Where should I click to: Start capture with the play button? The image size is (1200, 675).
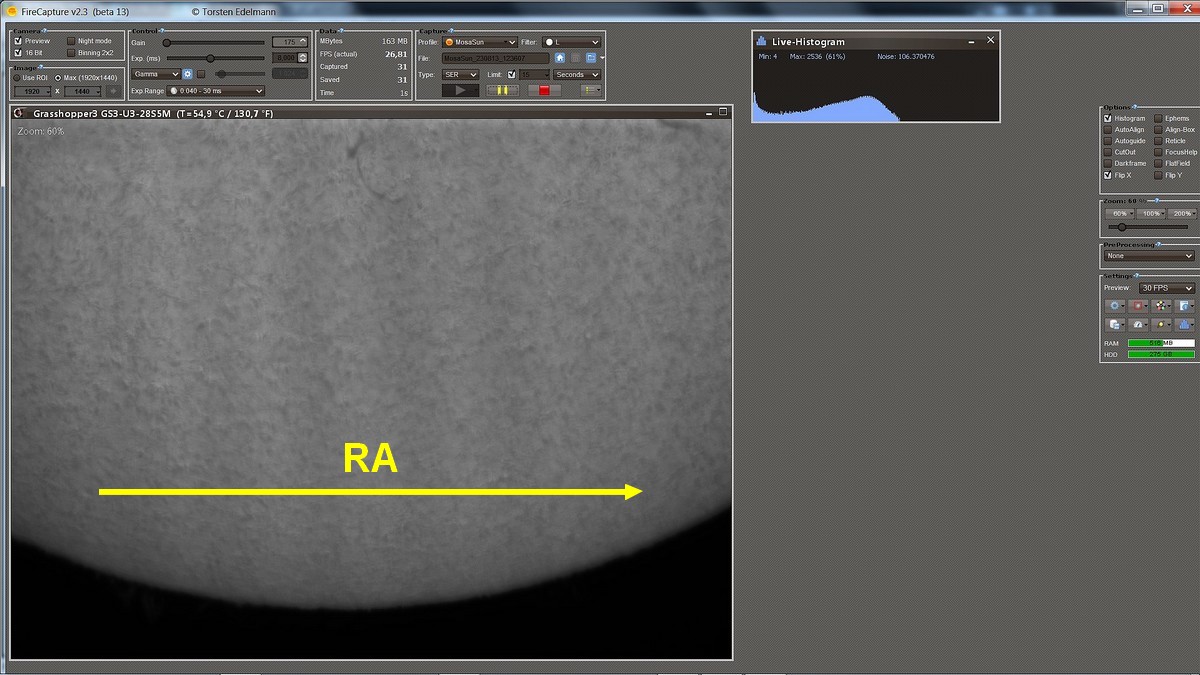coord(460,90)
